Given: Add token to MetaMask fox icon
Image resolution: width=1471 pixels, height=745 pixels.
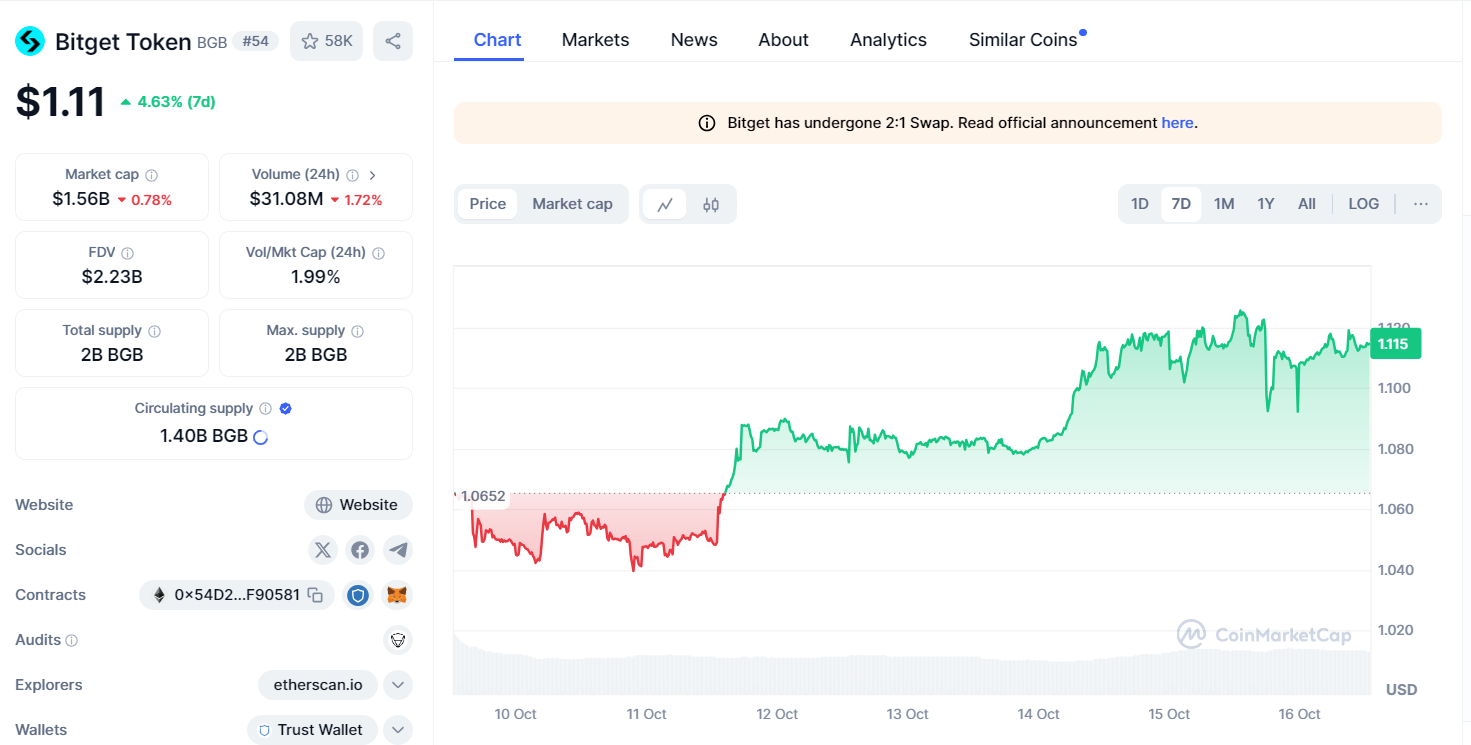Looking at the screenshot, I should coord(398,595).
